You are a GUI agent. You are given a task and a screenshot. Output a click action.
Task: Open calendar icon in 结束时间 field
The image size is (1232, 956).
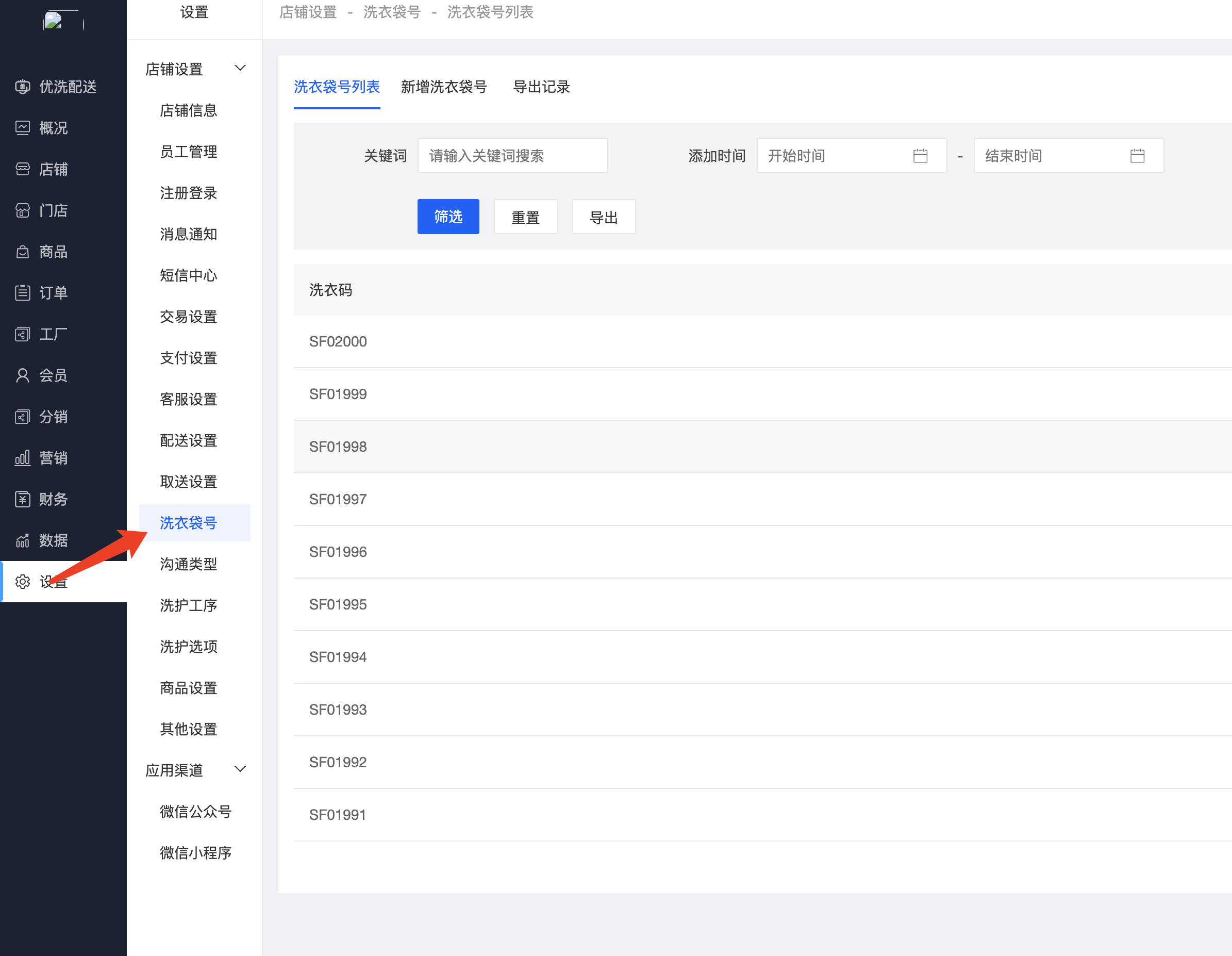pyautogui.click(x=1137, y=156)
